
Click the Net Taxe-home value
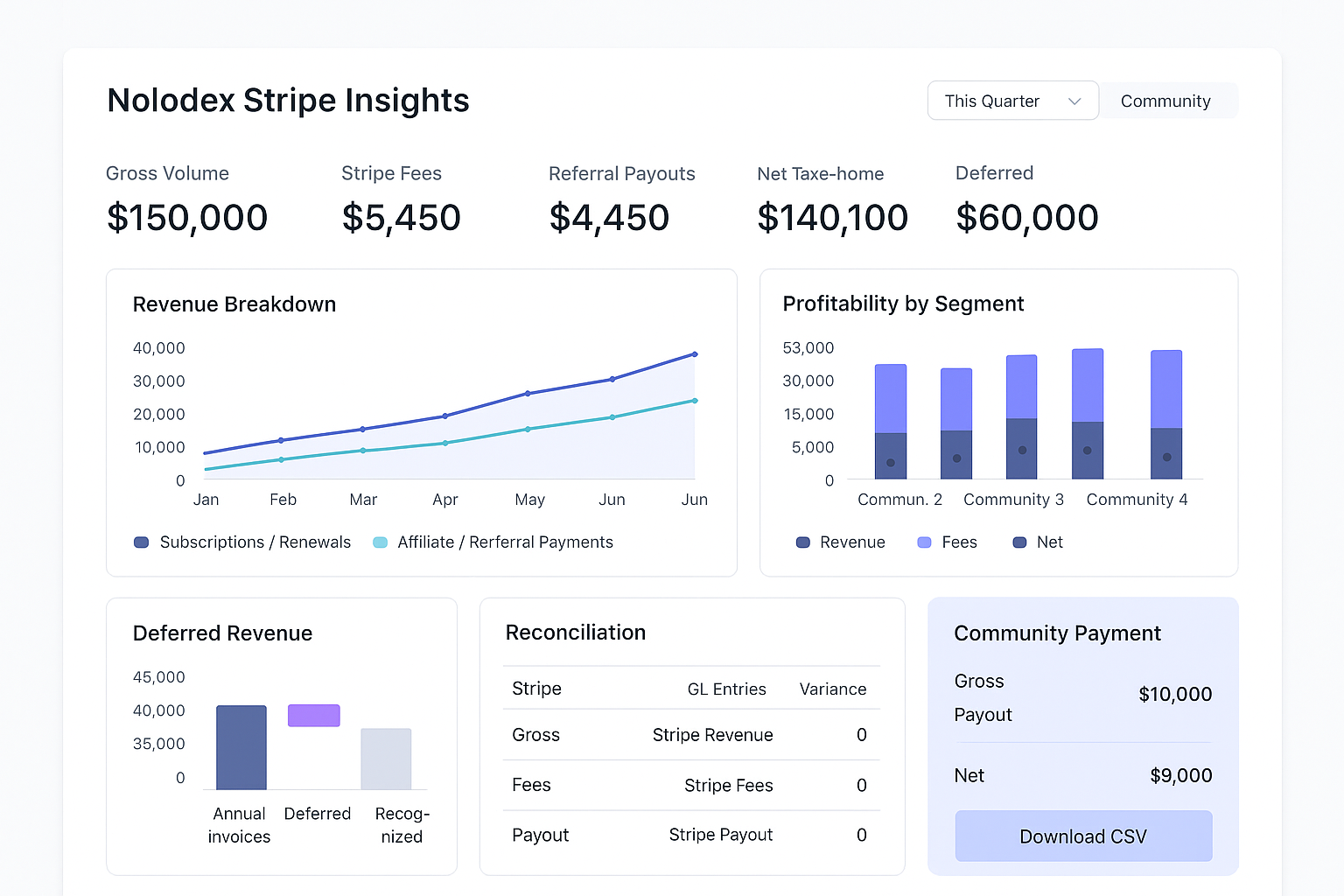[x=833, y=217]
